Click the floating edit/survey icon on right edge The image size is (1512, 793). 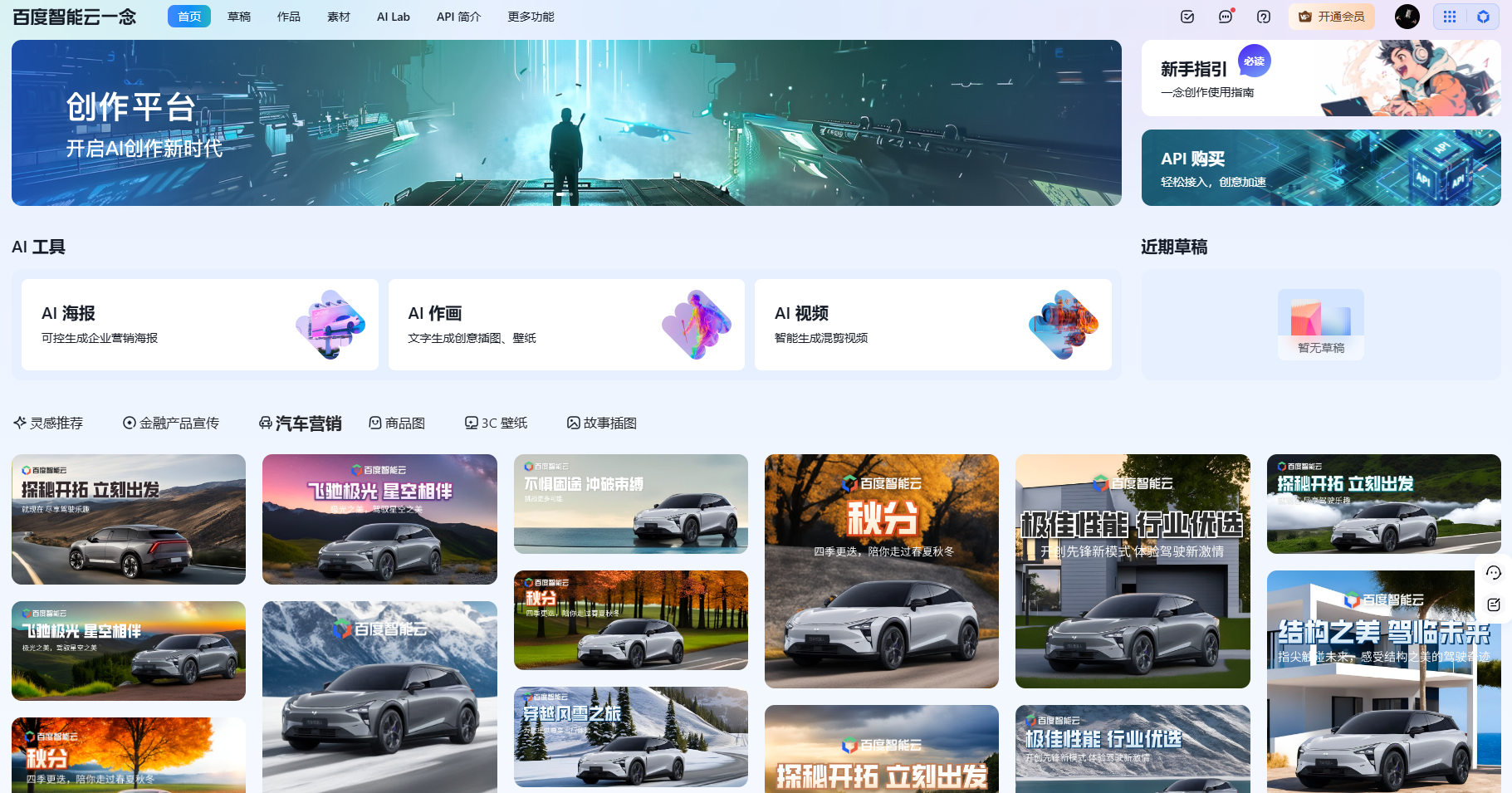(x=1493, y=605)
